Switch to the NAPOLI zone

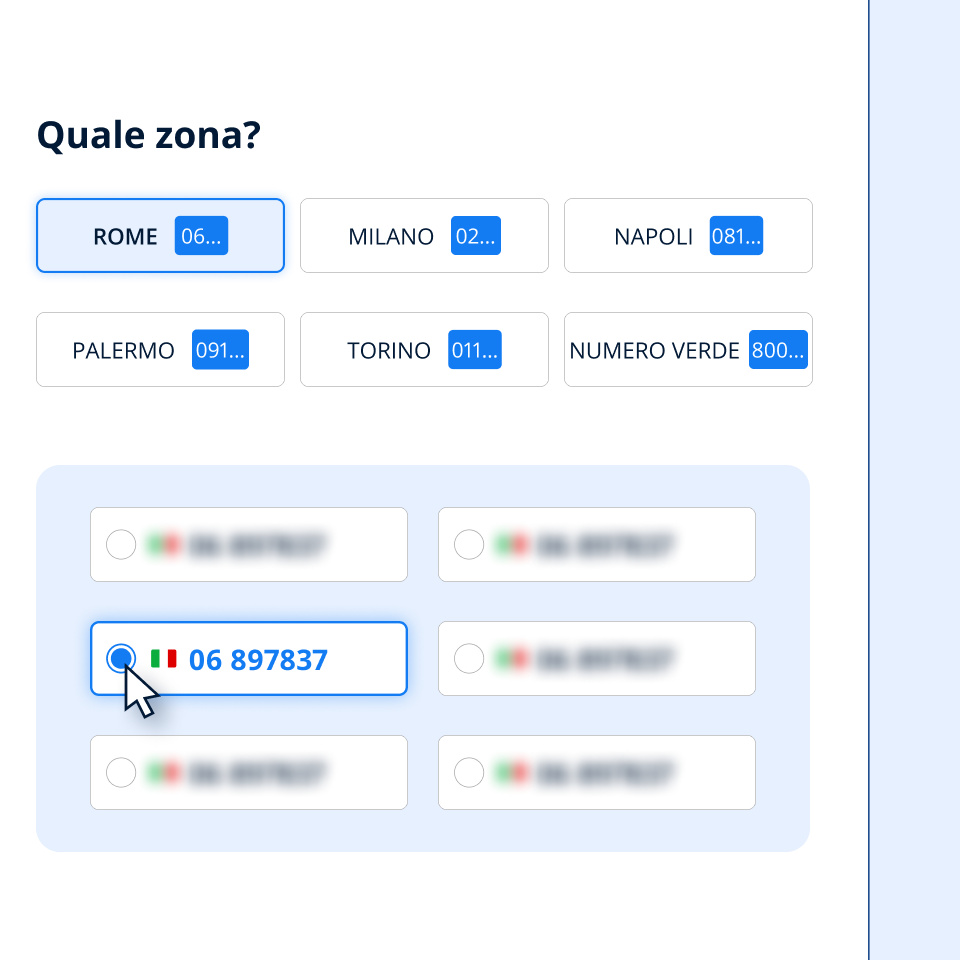pyautogui.click(x=688, y=236)
